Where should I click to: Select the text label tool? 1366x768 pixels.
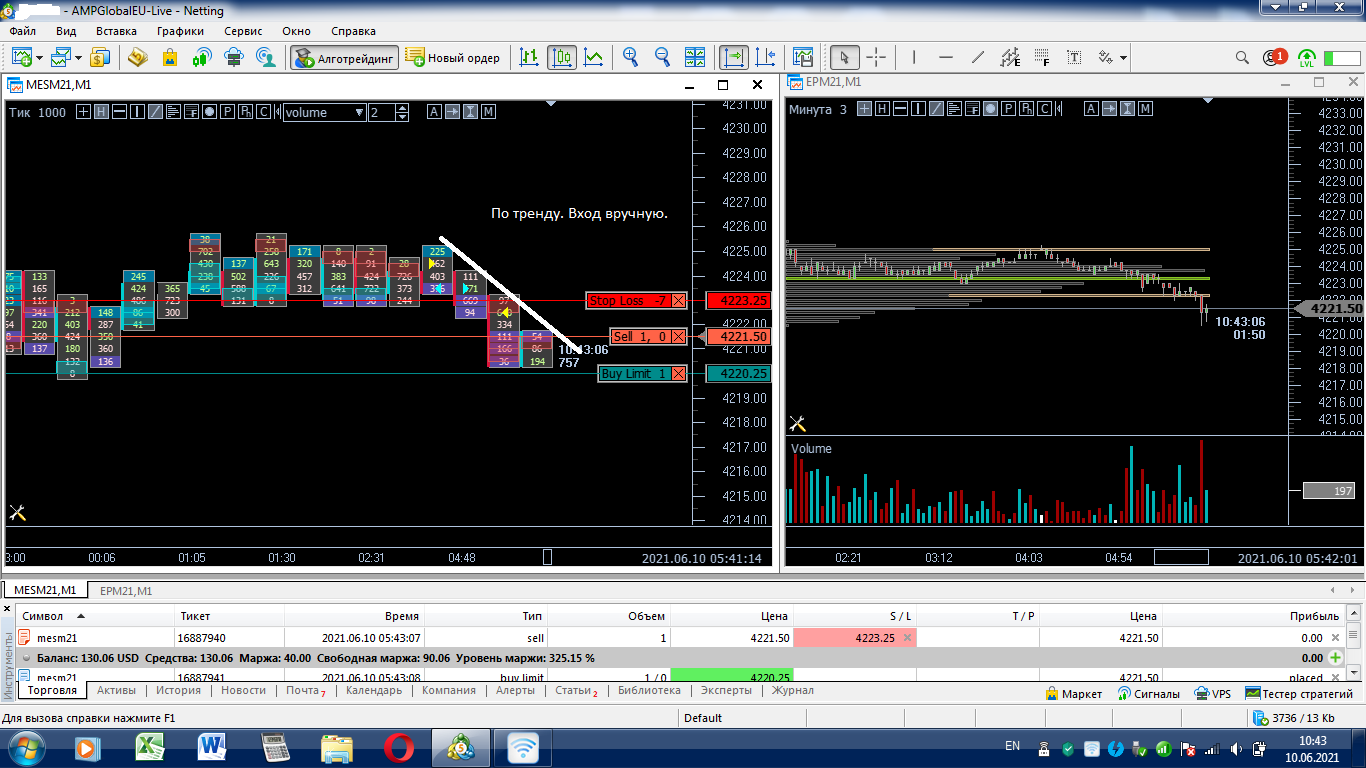1074,57
